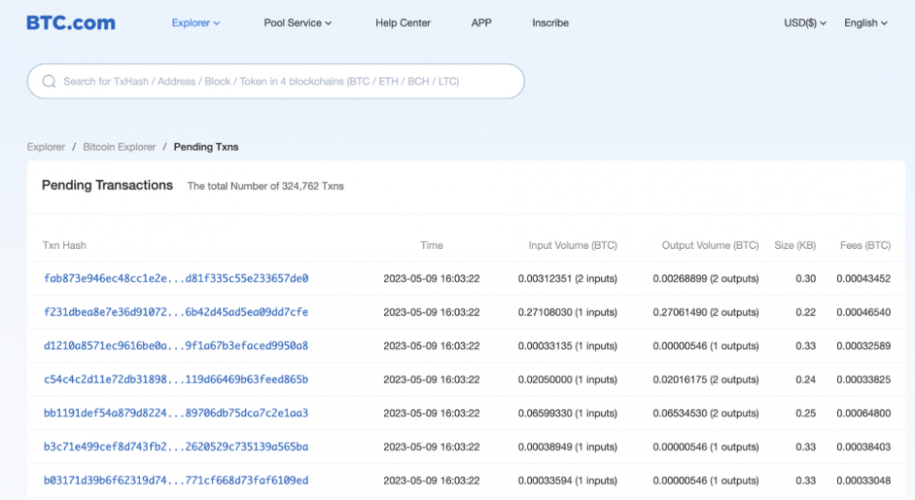Image resolution: width=915 pixels, height=500 pixels.
Task: Focus the TxHash / Address search field
Action: point(280,81)
